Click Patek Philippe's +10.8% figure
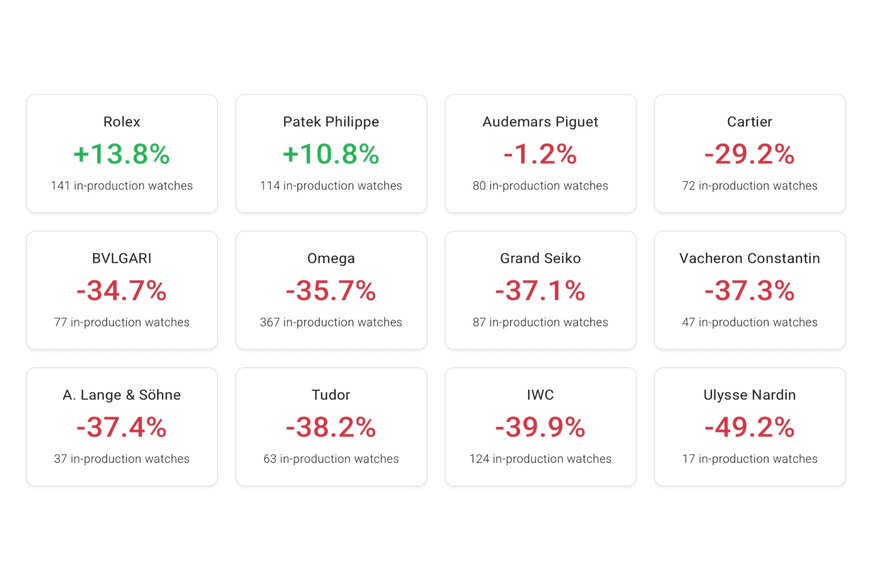This screenshot has height=580, width=872. coord(331,154)
